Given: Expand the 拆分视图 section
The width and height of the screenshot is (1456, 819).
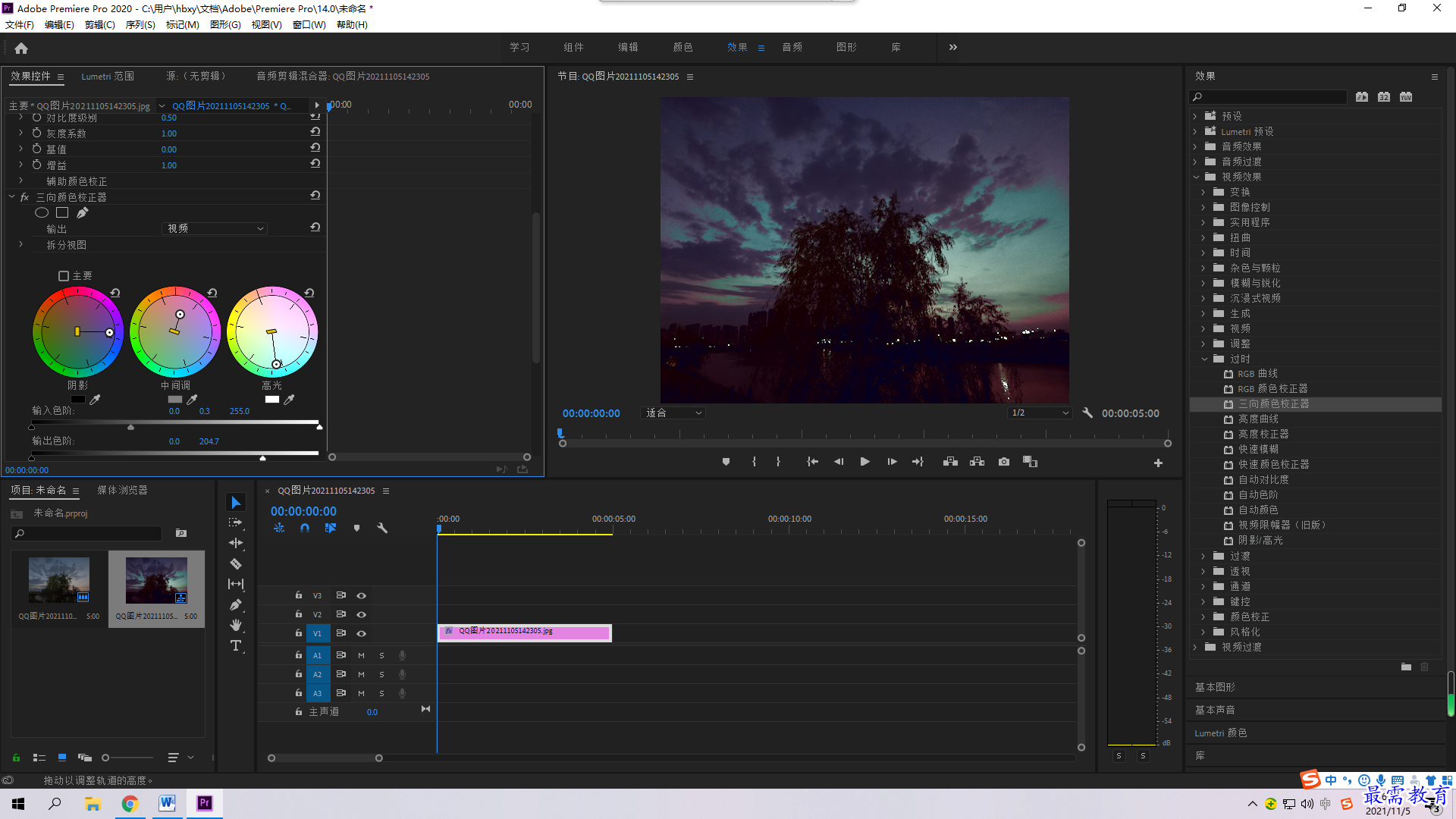Looking at the screenshot, I should pos(20,244).
